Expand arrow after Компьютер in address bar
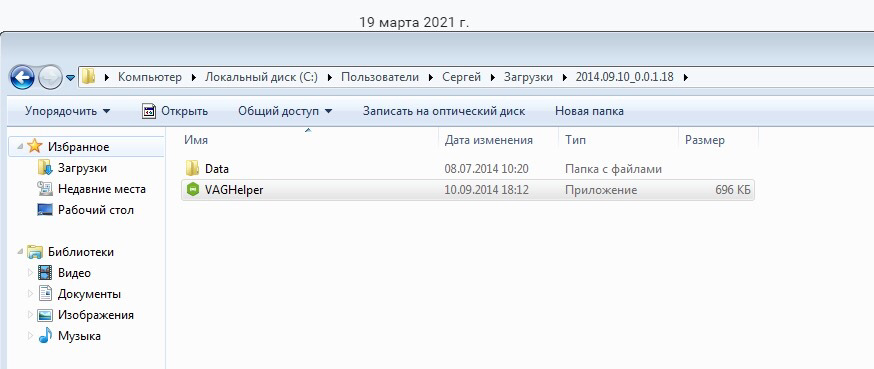The width and height of the screenshot is (874, 369). (x=194, y=77)
